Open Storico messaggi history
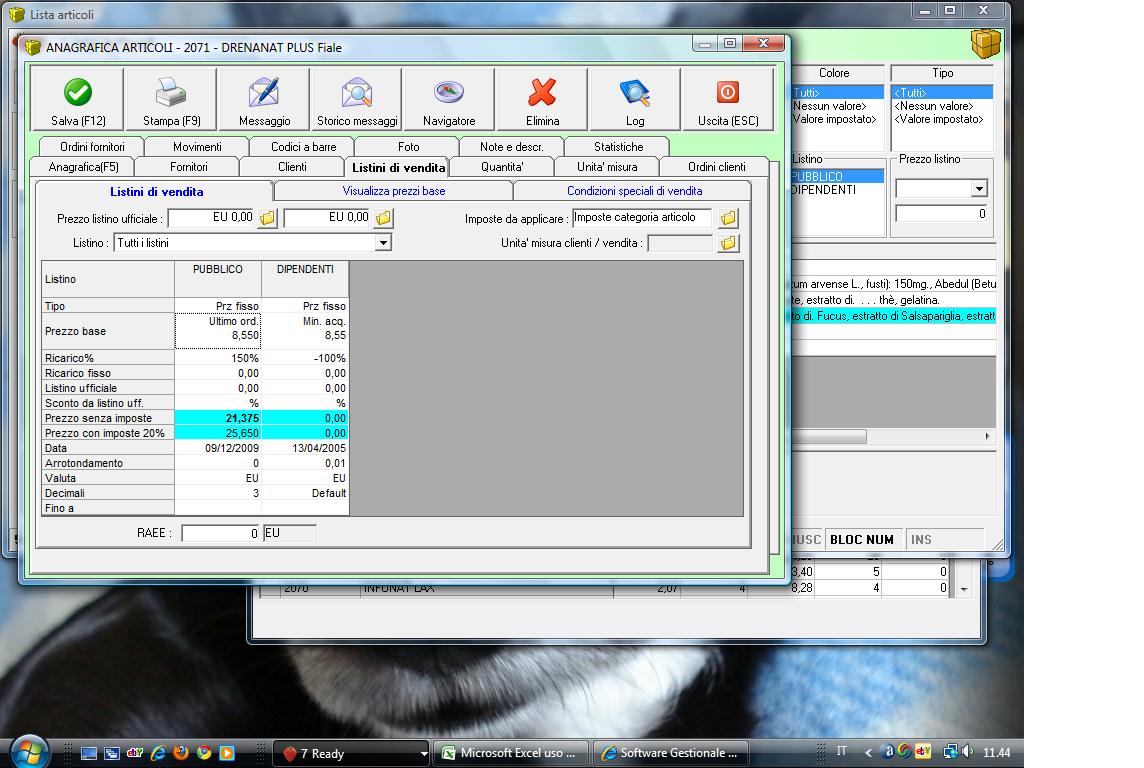 (357, 100)
